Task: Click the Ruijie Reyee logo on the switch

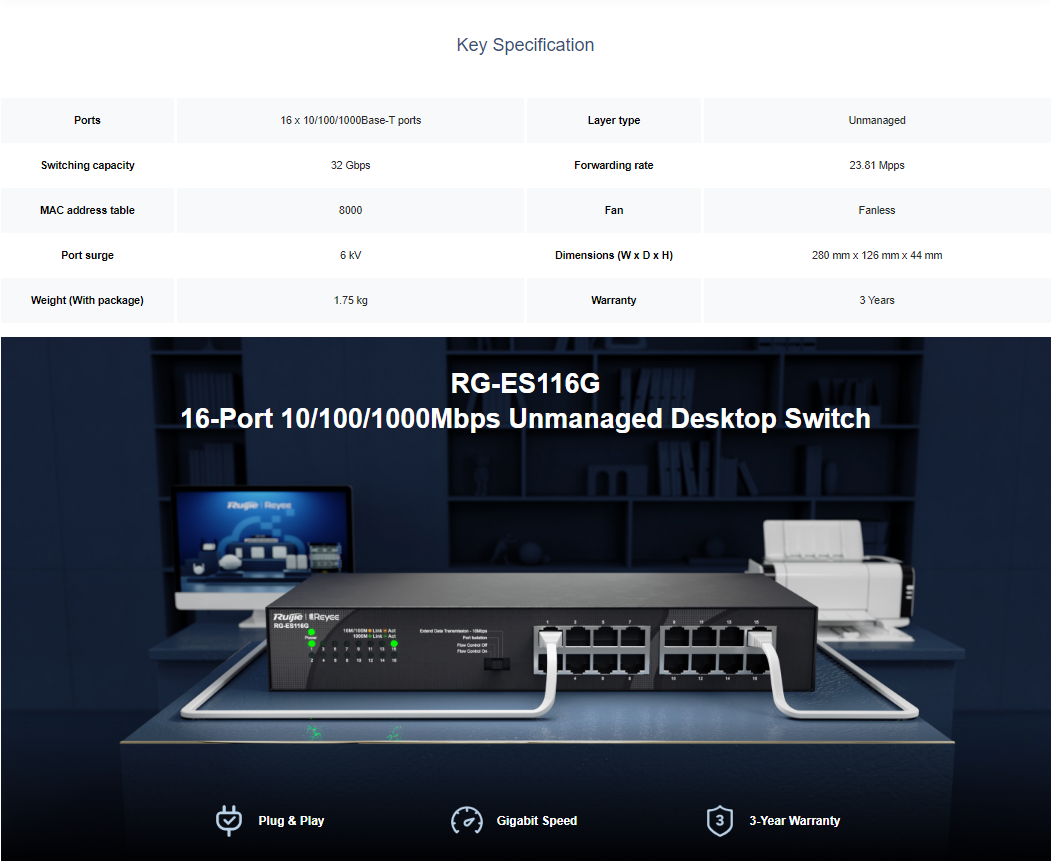Action: tap(306, 617)
